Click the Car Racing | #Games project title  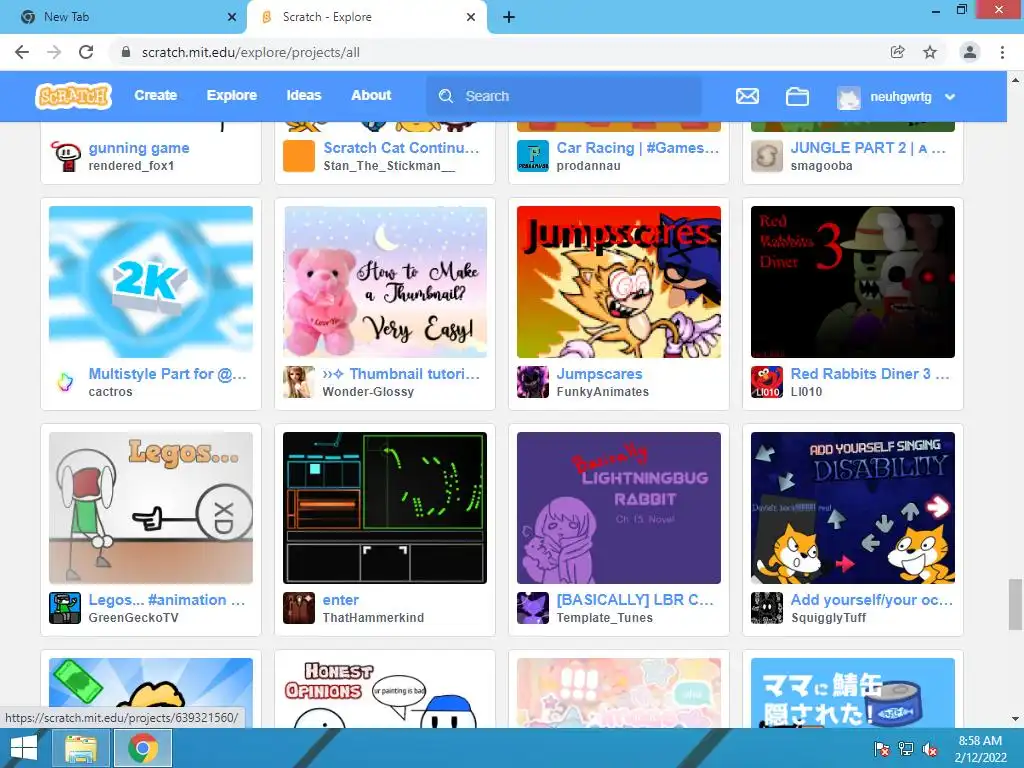tap(638, 148)
